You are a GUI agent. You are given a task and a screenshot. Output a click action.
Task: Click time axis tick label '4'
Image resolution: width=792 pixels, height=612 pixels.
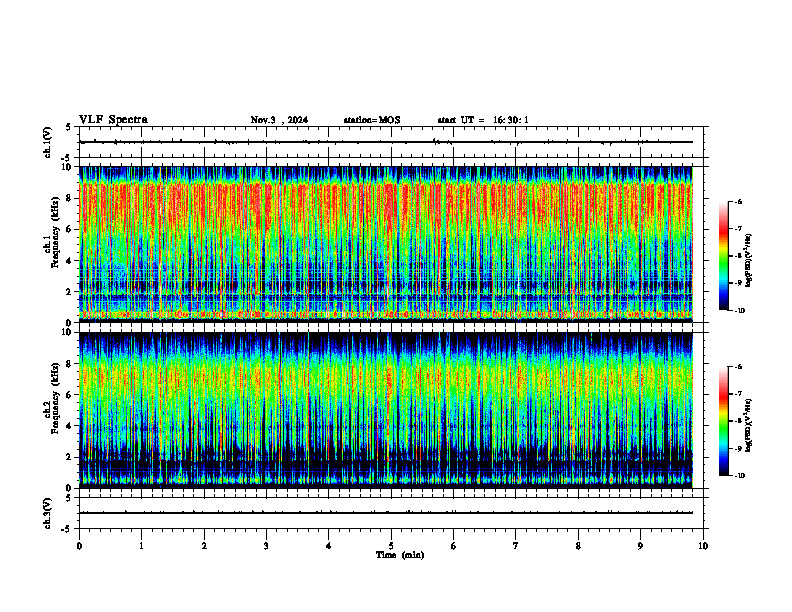(x=329, y=546)
